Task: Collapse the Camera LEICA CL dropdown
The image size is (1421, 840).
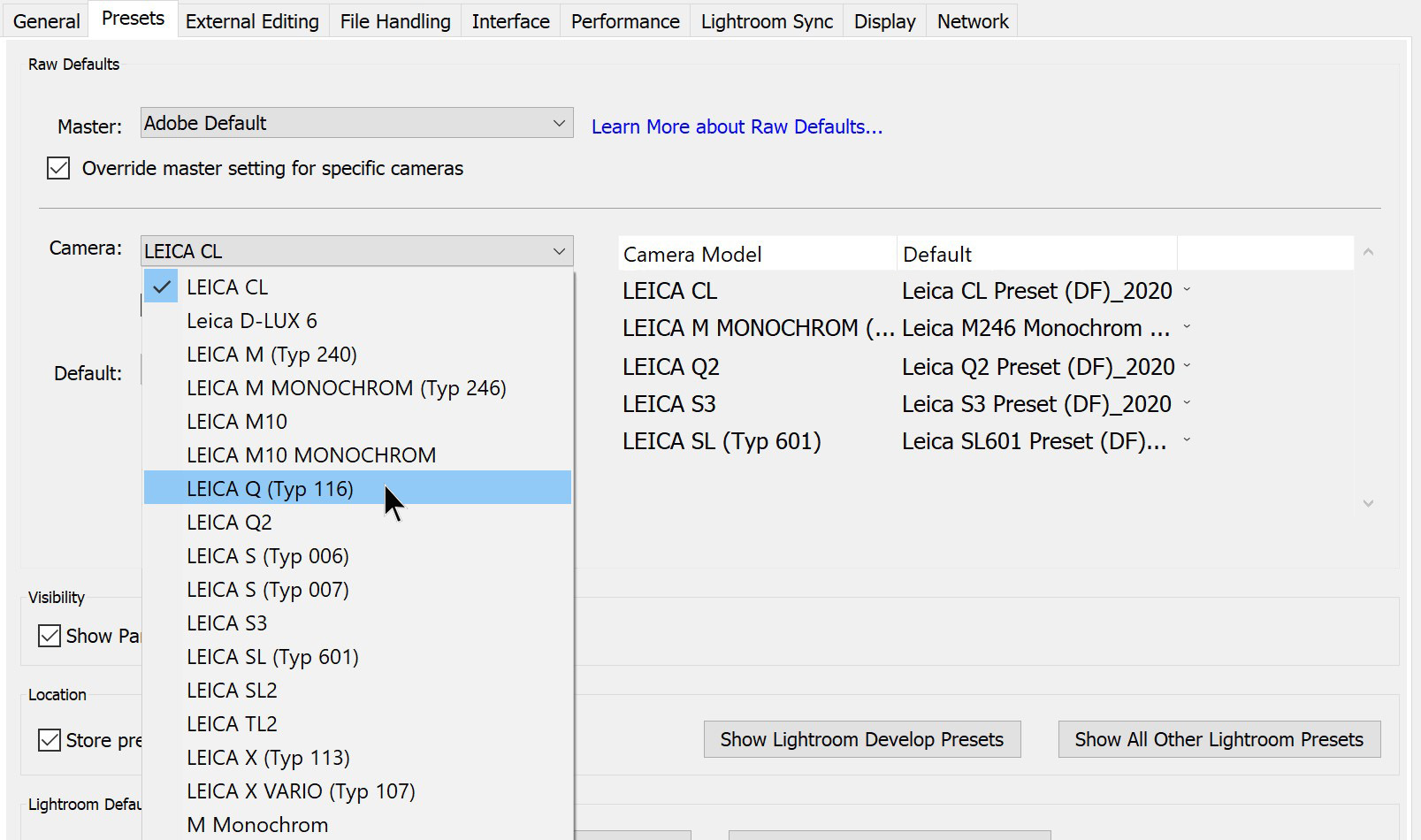Action: 356,251
